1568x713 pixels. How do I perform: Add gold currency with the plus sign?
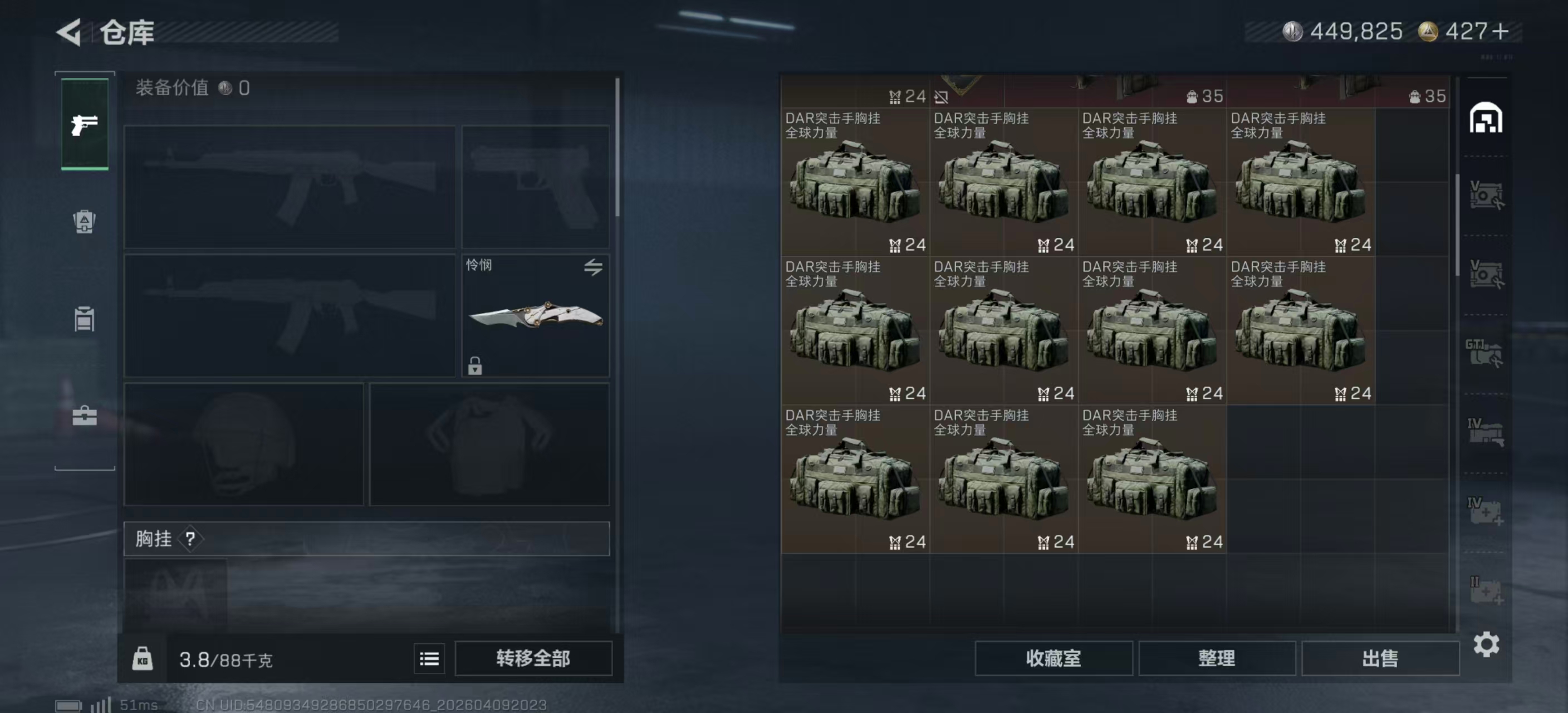(x=1501, y=31)
